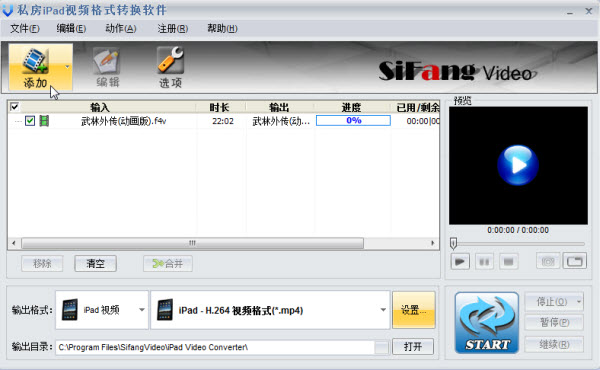Toggle the select-all checkbox in list header

14,107
